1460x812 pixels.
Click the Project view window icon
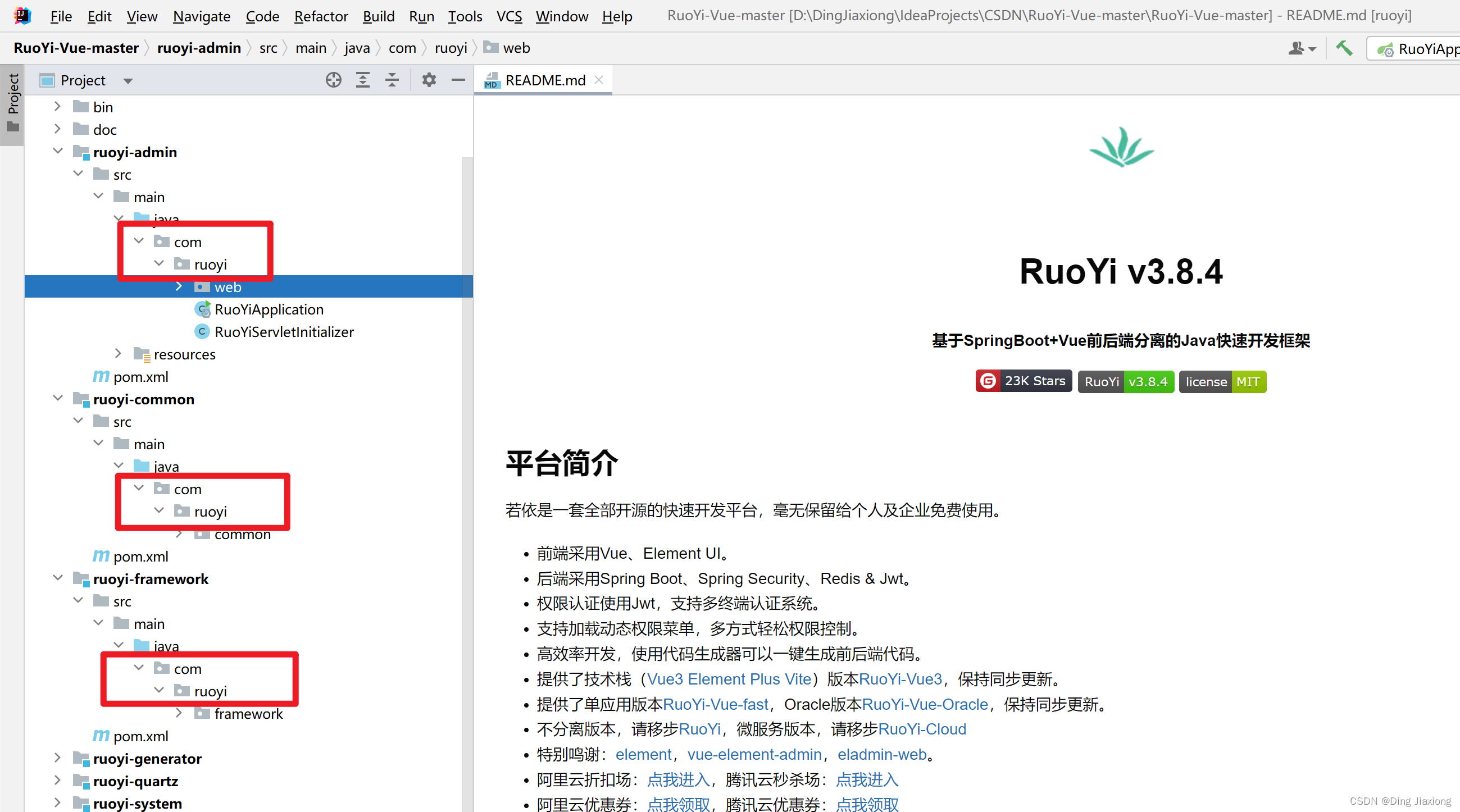point(47,80)
